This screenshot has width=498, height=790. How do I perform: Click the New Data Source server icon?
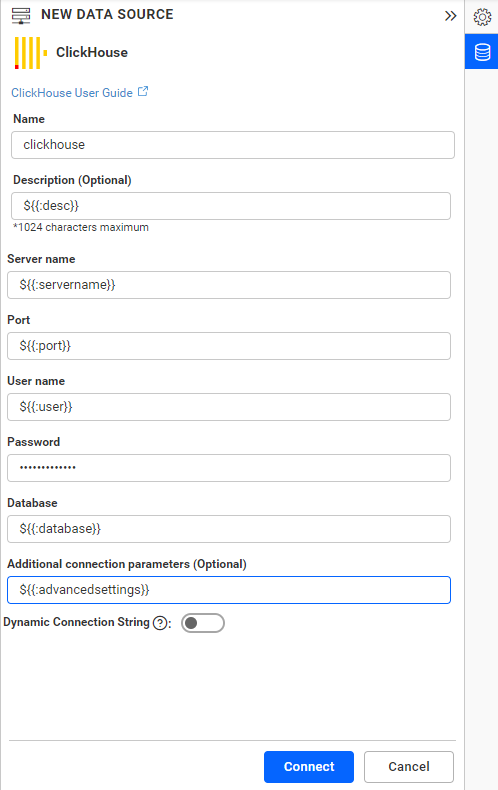[x=21, y=16]
